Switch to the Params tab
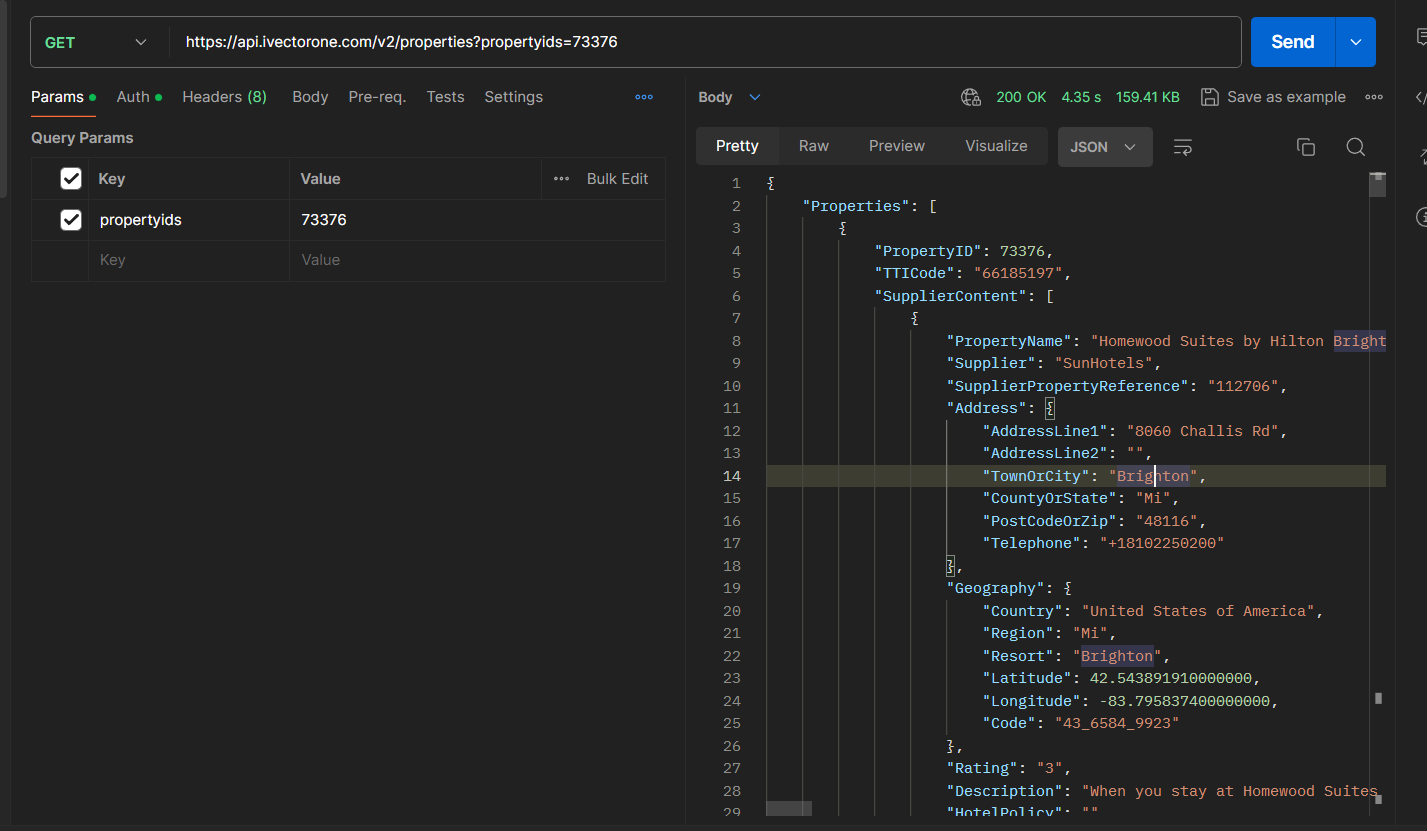1427x831 pixels. coord(63,97)
